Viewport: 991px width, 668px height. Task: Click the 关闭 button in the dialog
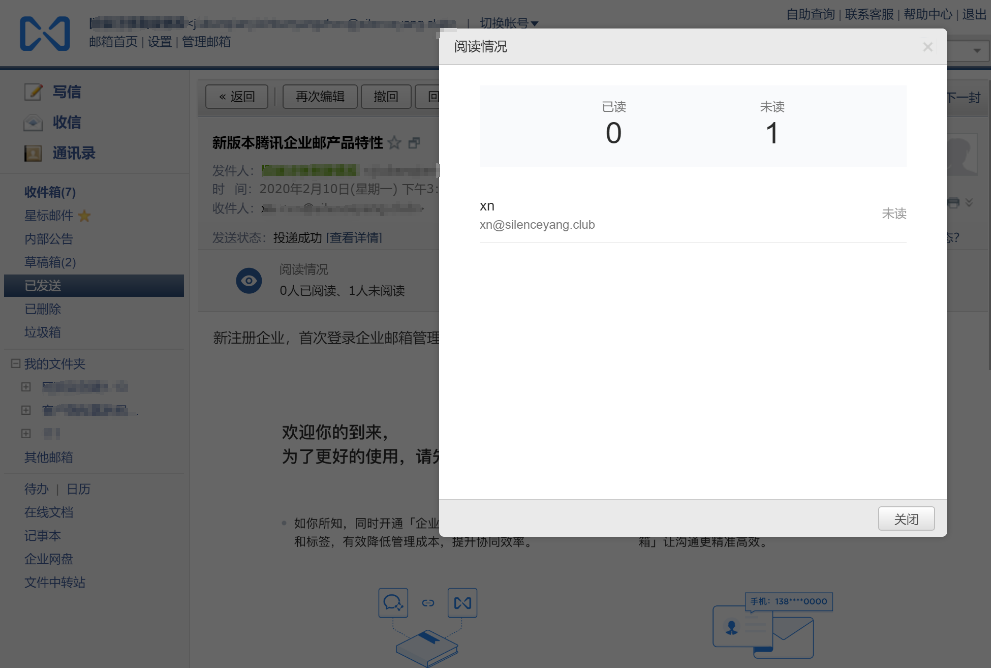pyautogui.click(x=906, y=519)
